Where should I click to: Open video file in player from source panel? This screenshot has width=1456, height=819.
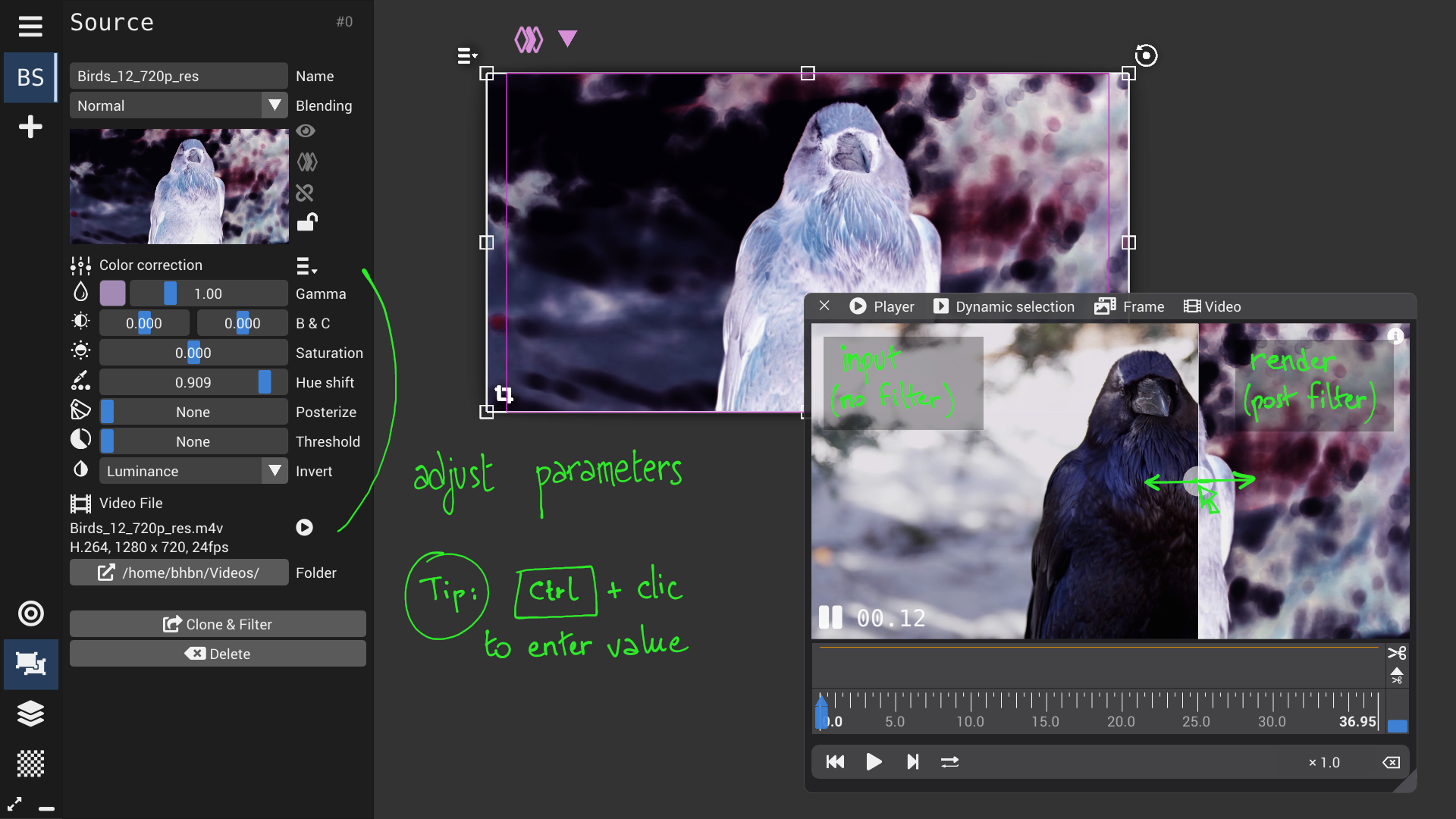click(x=304, y=527)
